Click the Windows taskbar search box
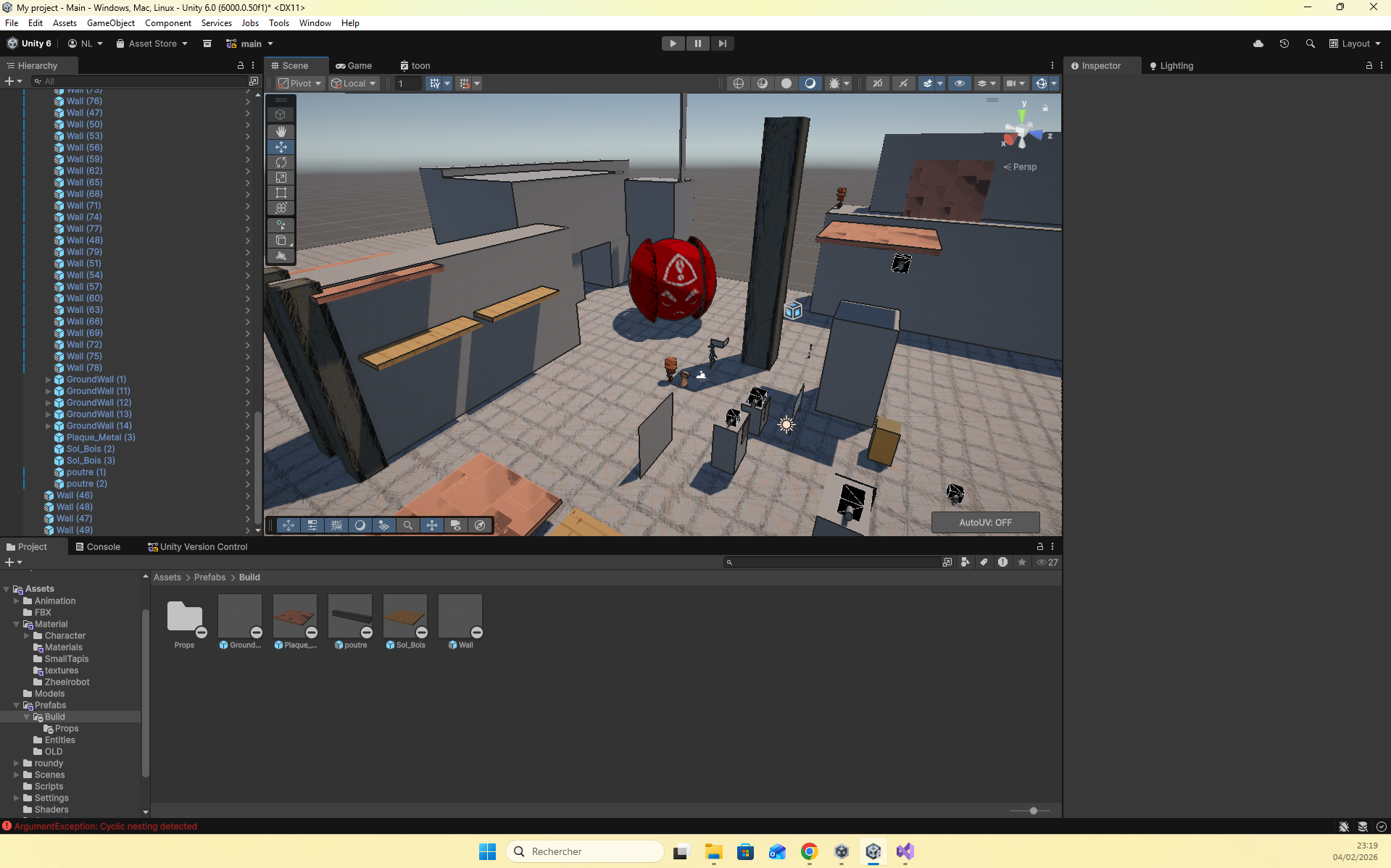This screenshot has height=868, width=1391. click(585, 851)
